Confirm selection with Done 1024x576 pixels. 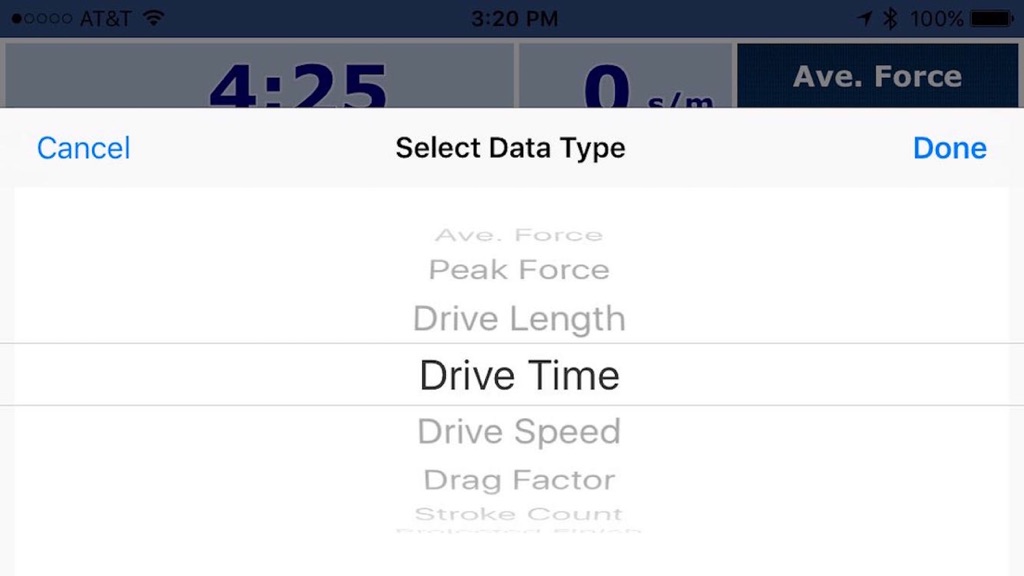[950, 148]
